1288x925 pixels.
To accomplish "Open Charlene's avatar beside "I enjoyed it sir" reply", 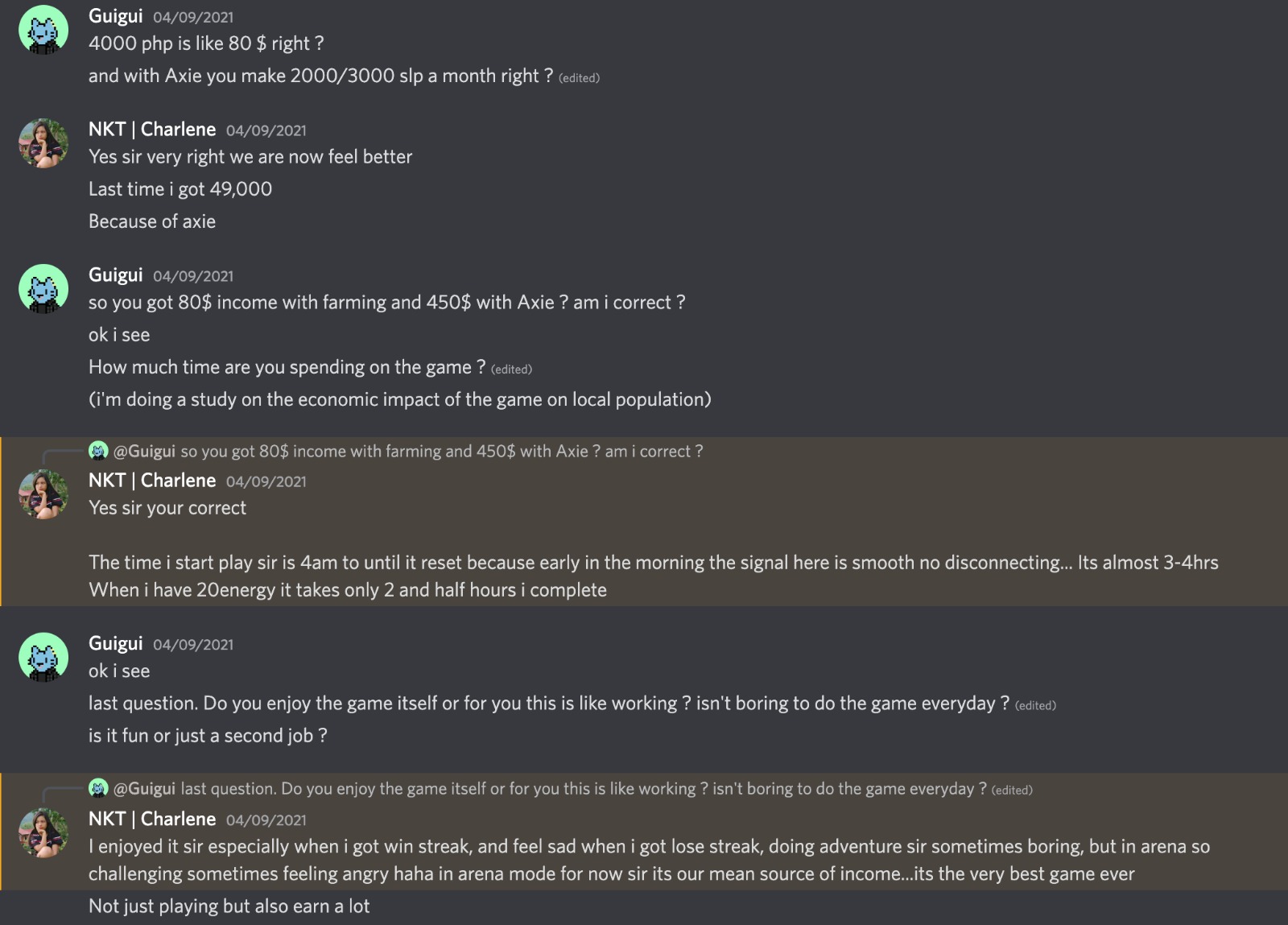I will 43,832.
